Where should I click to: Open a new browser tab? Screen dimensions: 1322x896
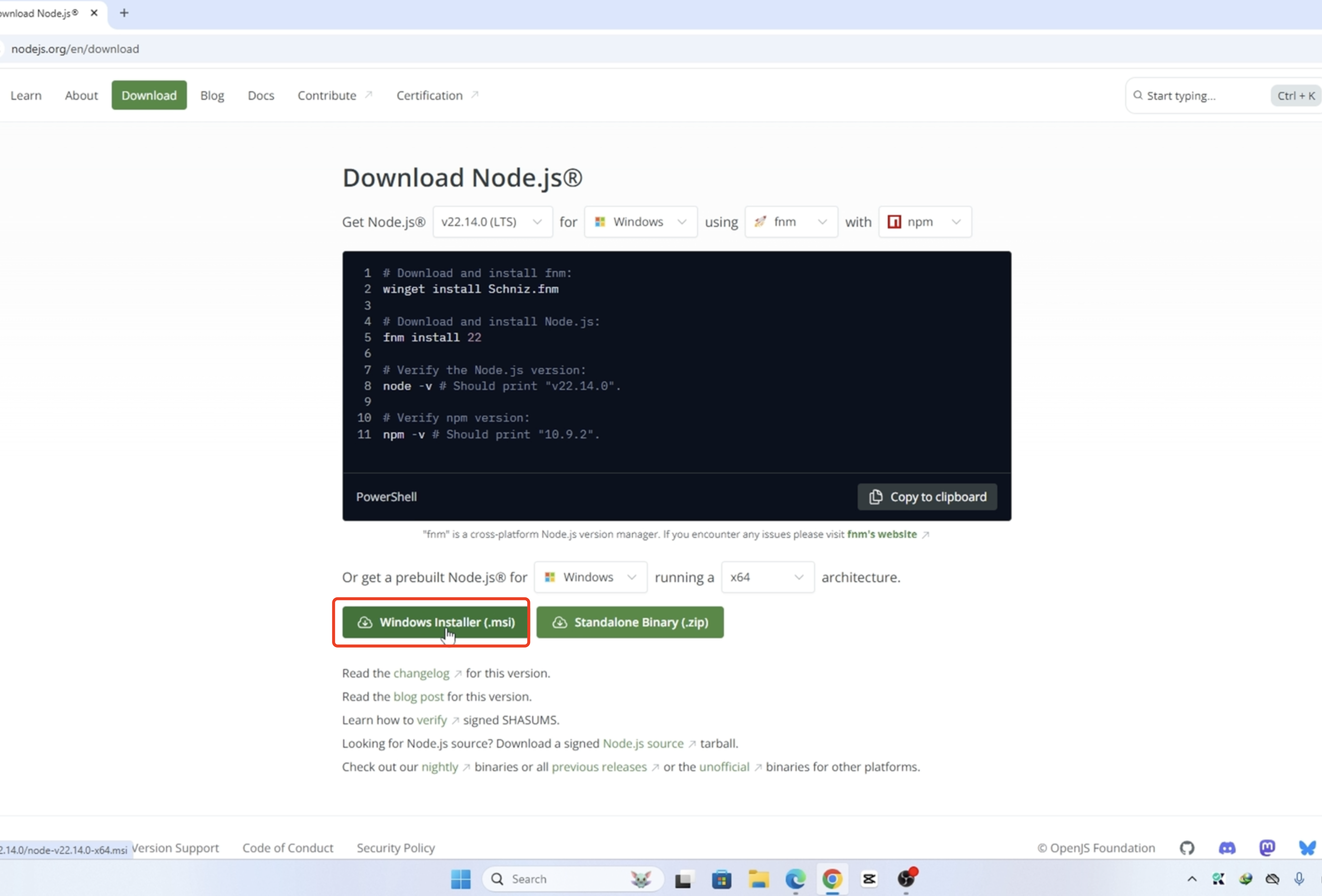pyautogui.click(x=124, y=12)
